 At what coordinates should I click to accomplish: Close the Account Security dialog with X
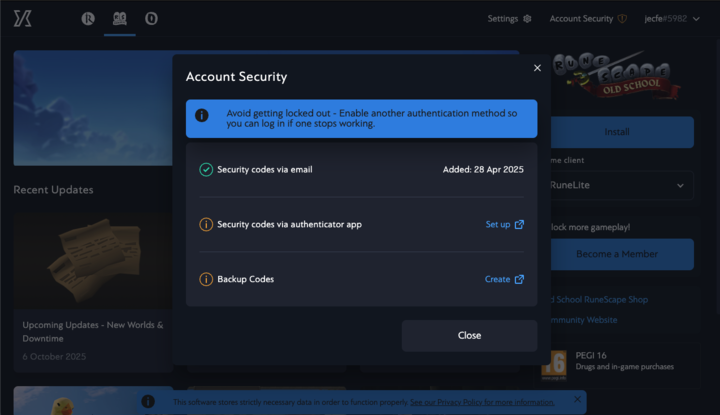(x=537, y=68)
